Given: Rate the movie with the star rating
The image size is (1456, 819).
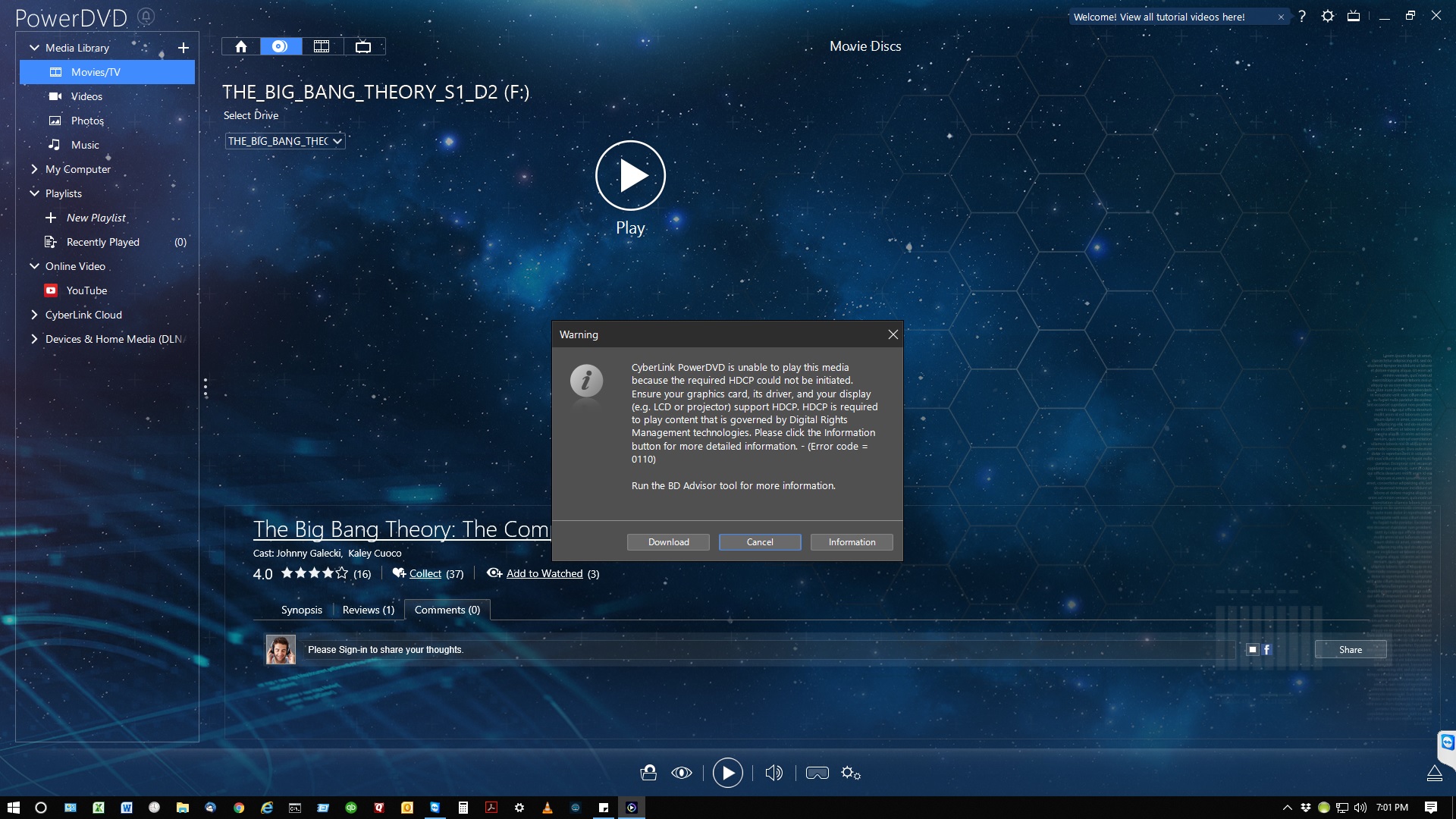Looking at the screenshot, I should [x=314, y=573].
